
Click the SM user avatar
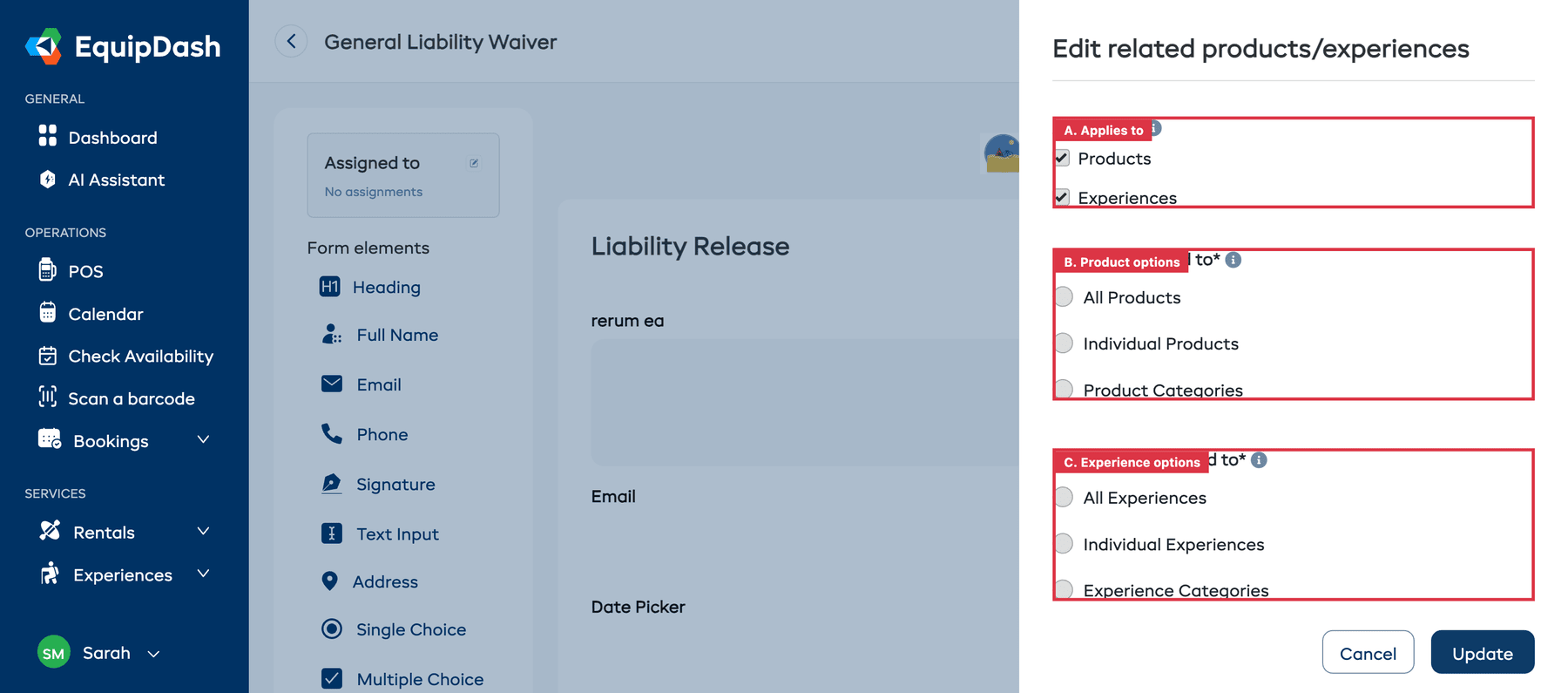click(x=54, y=652)
